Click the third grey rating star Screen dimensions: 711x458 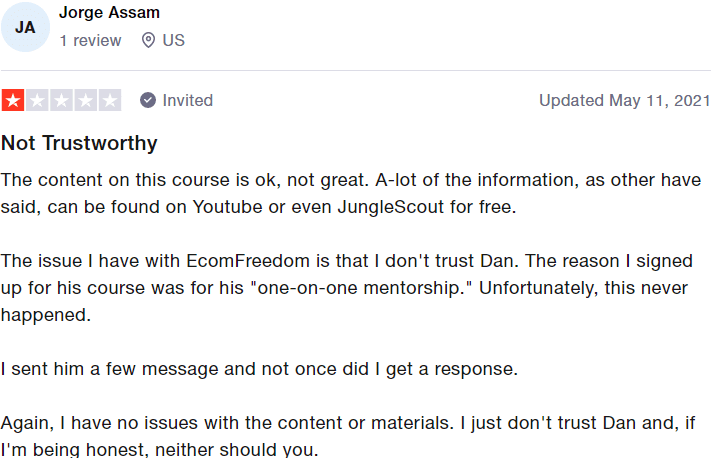pyautogui.click(x=62, y=100)
